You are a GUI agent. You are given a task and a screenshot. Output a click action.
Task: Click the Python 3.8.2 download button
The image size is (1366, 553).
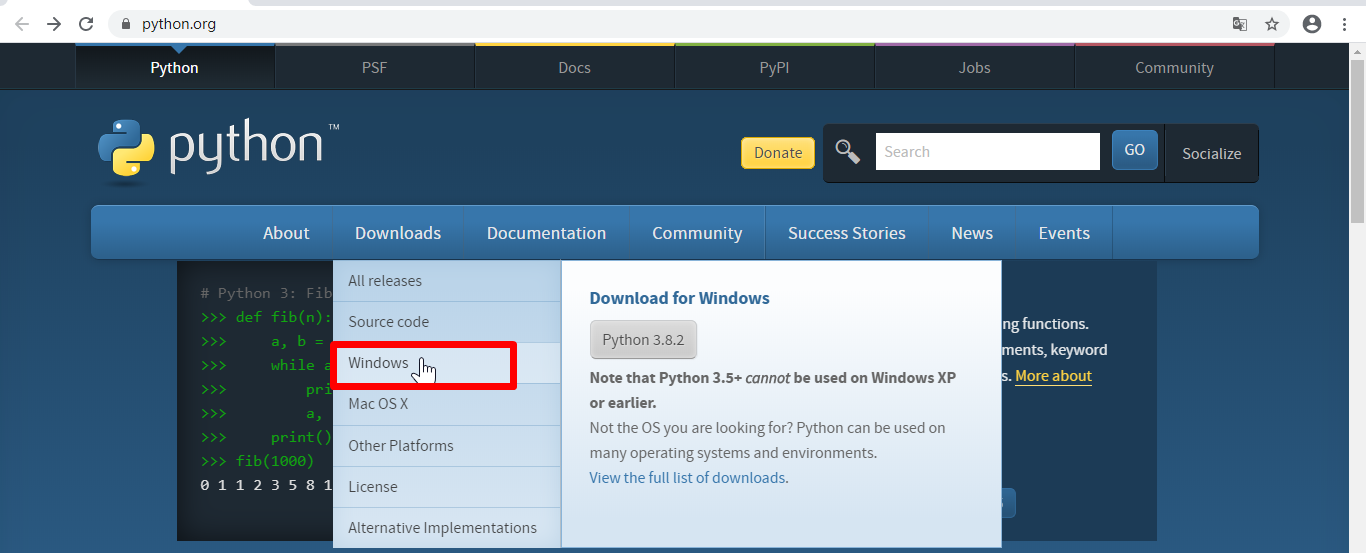point(643,340)
